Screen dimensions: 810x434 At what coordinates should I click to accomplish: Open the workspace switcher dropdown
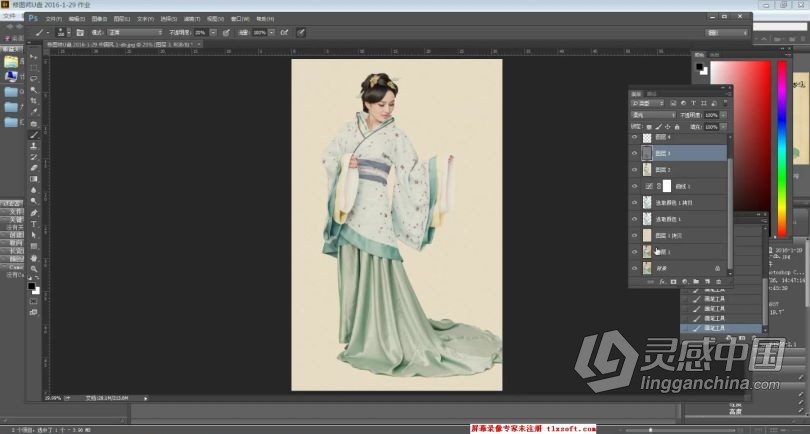click(727, 33)
